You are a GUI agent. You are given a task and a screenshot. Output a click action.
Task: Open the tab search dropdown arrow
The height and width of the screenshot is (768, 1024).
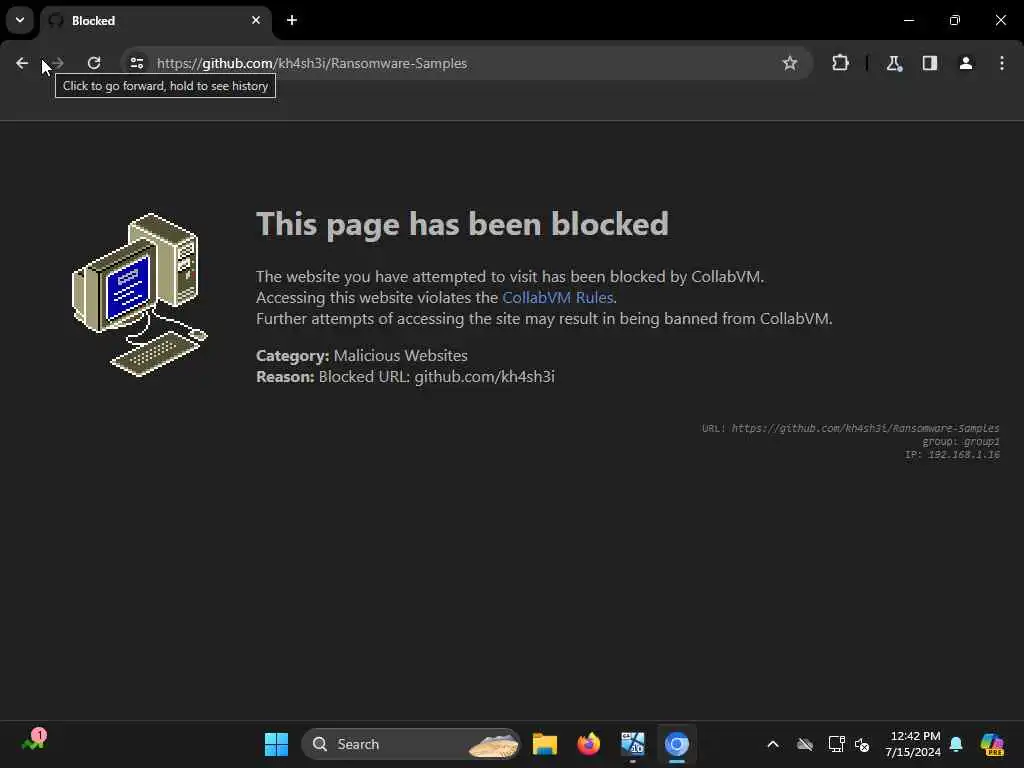click(20, 20)
